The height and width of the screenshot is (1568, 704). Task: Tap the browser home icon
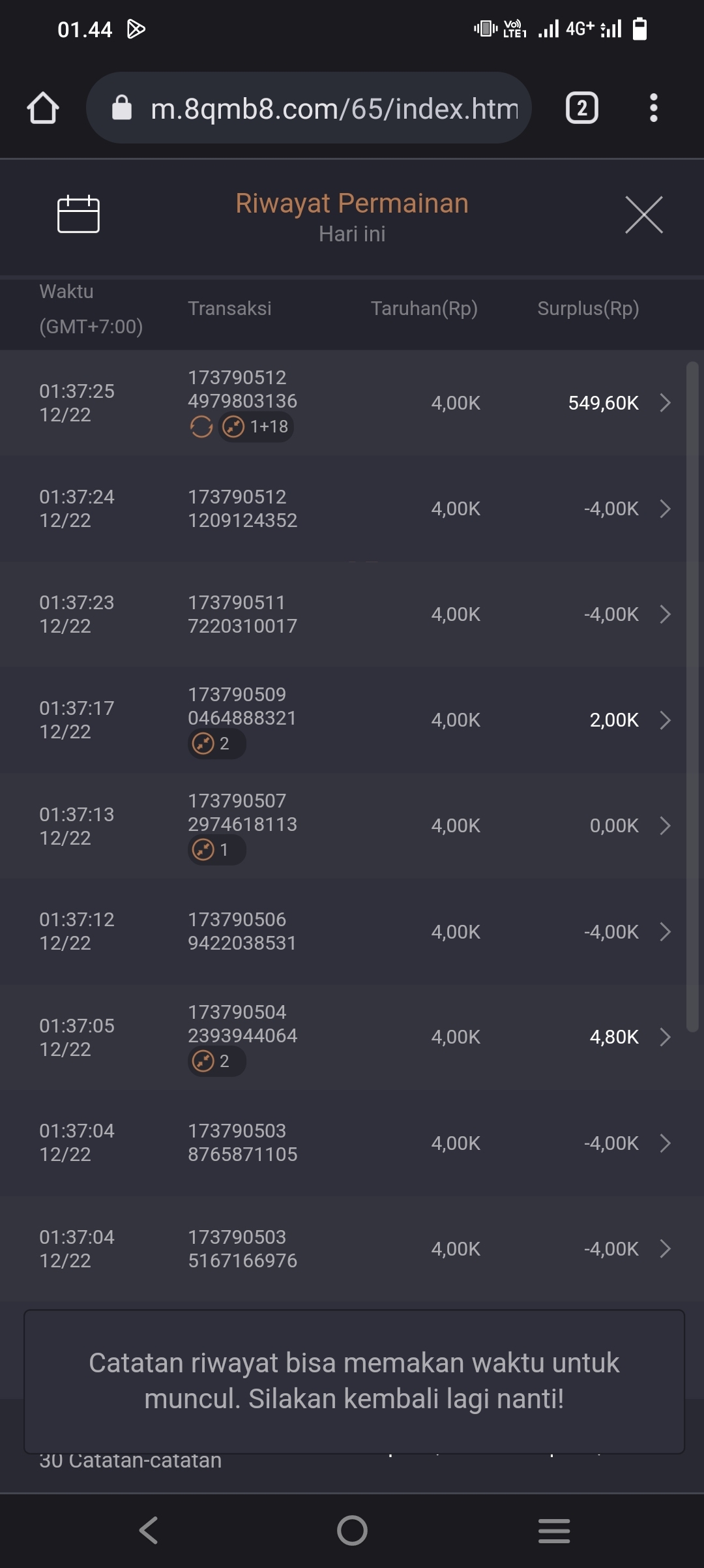tap(43, 108)
